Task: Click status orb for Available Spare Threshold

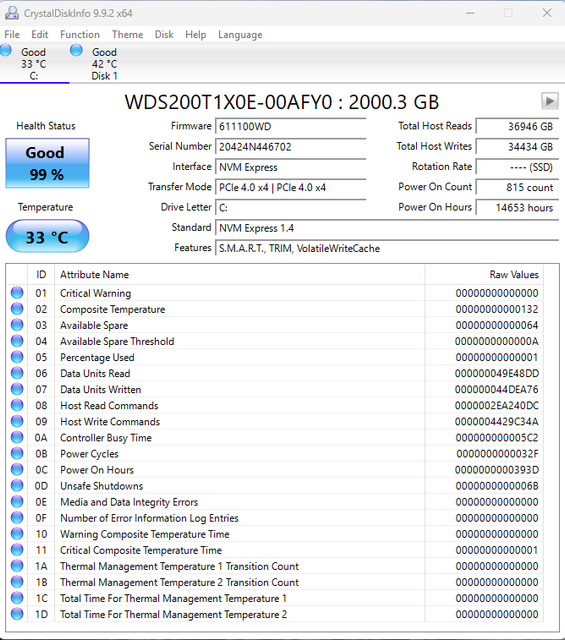Action: pos(17,341)
